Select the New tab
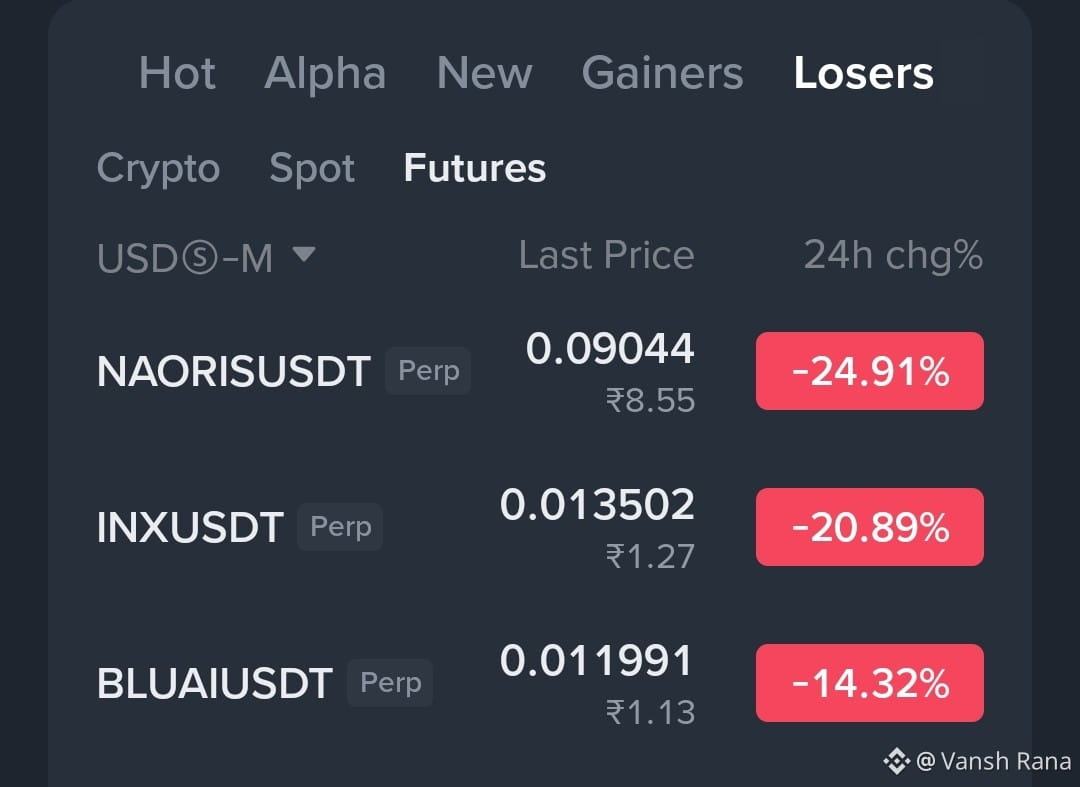This screenshot has height=787, width=1080. pyautogui.click(x=484, y=73)
